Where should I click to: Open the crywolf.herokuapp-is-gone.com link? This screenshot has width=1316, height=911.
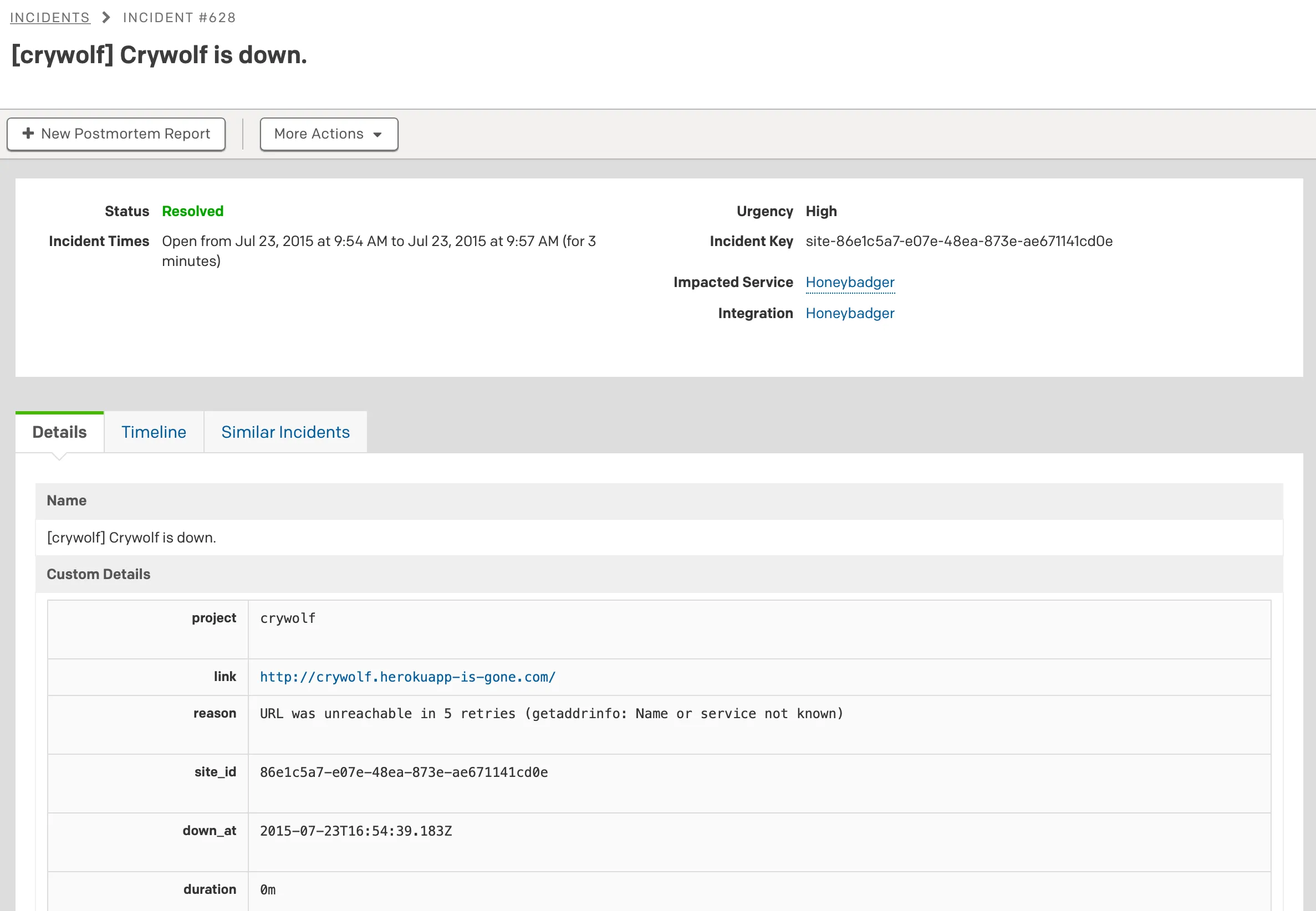tap(407, 677)
